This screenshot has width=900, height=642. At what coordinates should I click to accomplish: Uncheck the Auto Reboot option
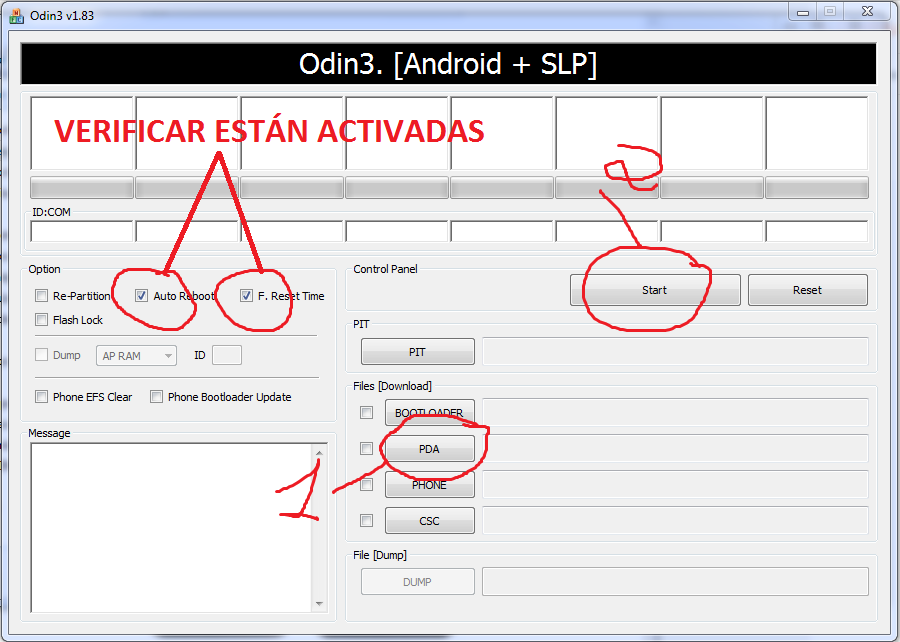[141, 295]
